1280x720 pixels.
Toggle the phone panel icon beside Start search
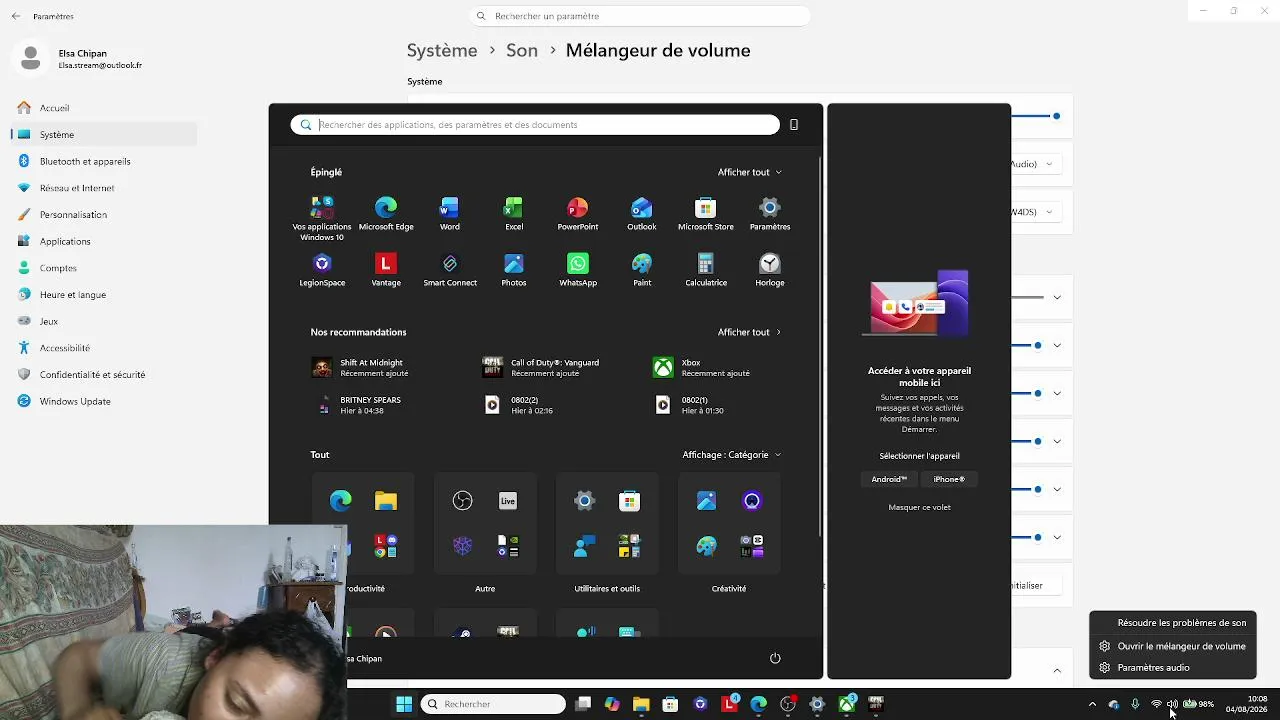click(794, 125)
